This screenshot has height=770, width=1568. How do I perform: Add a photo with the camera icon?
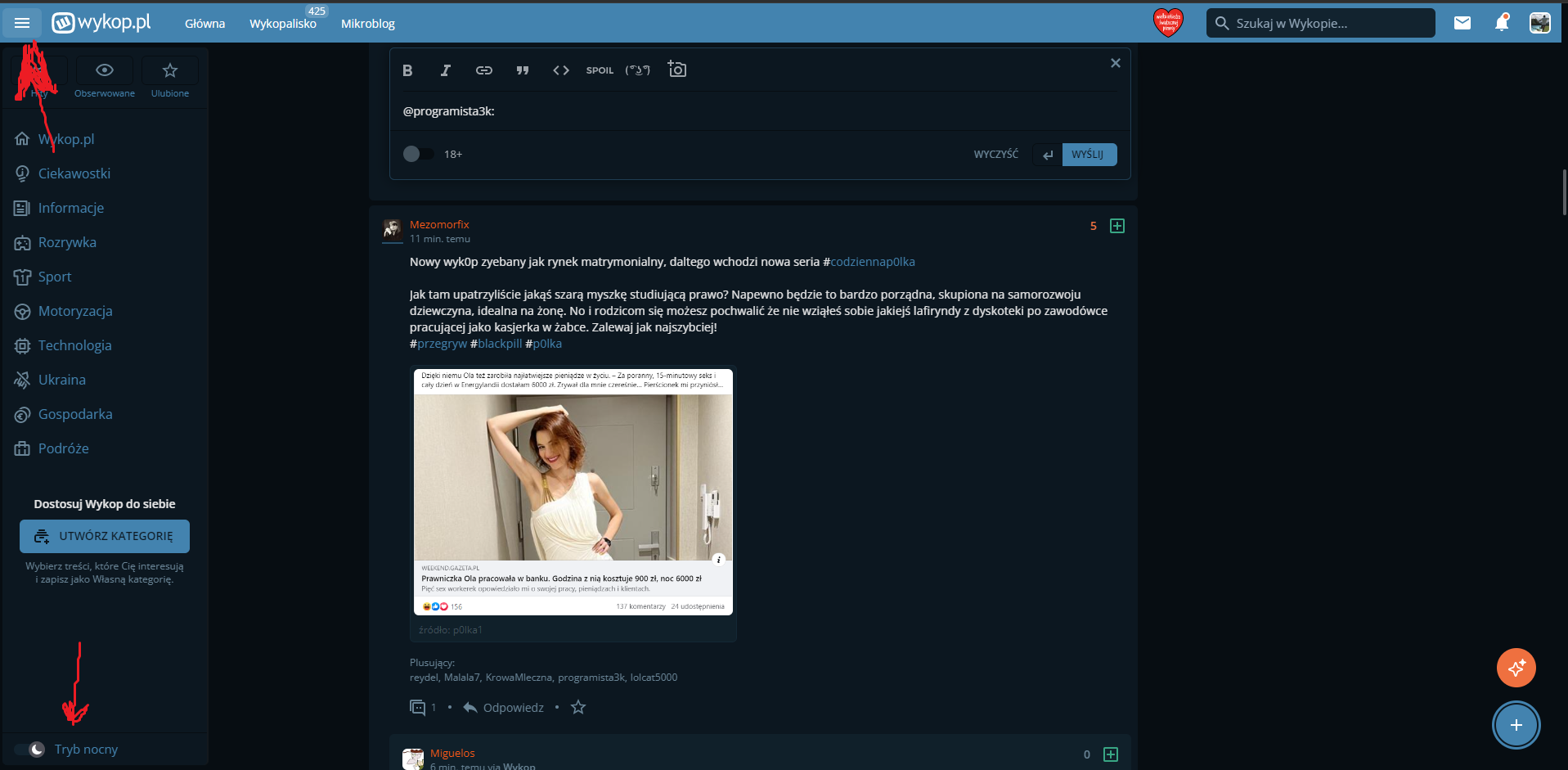[x=676, y=70]
